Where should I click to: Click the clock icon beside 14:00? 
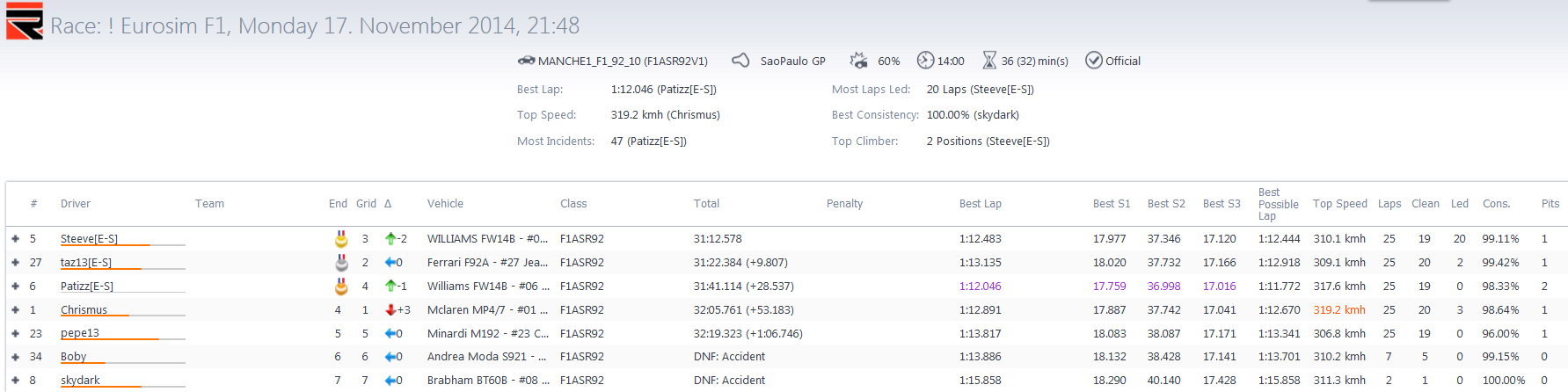point(925,60)
